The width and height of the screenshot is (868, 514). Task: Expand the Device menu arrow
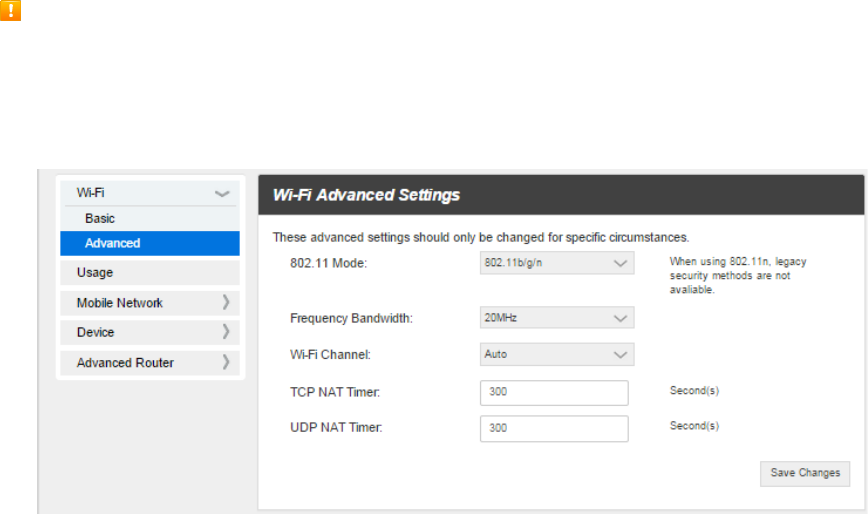tap(226, 332)
